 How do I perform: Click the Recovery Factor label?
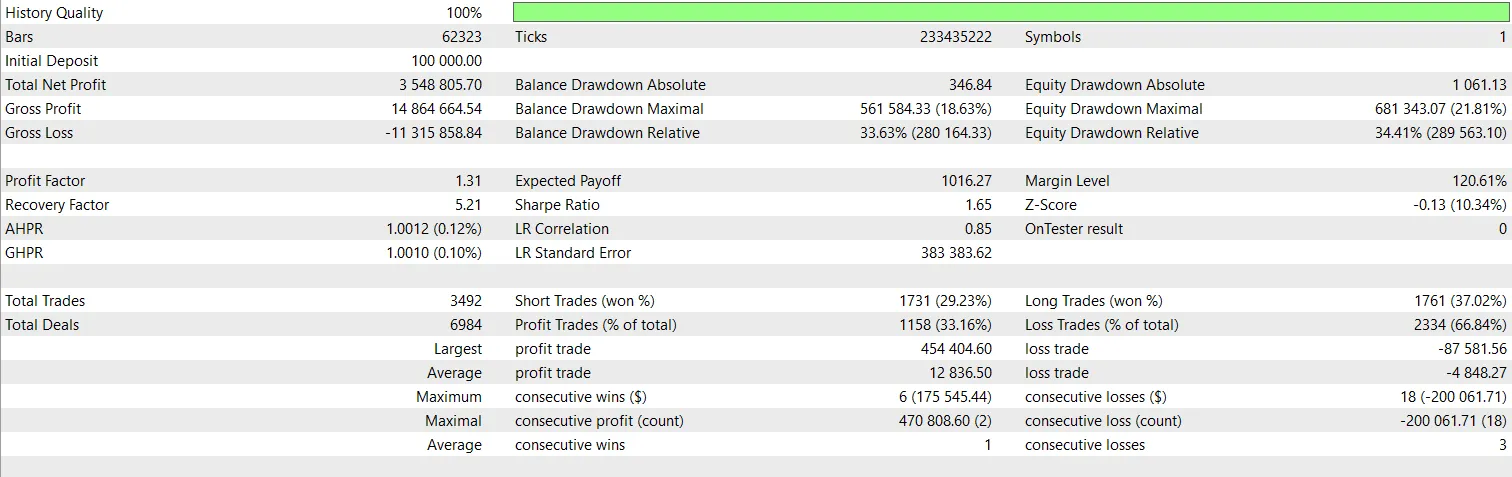pos(57,205)
